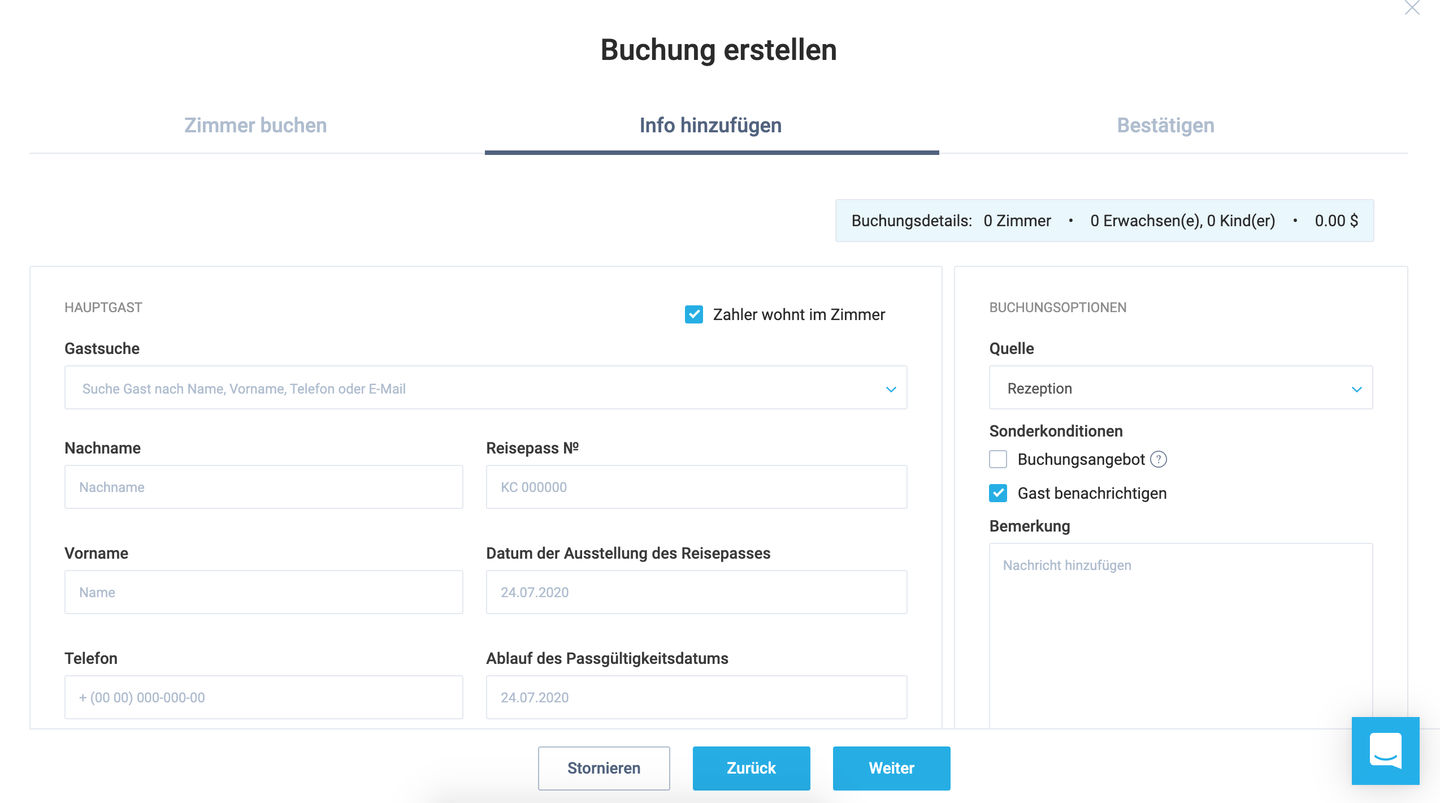
Task: Click into the Bemerkung text area
Action: [1181, 636]
